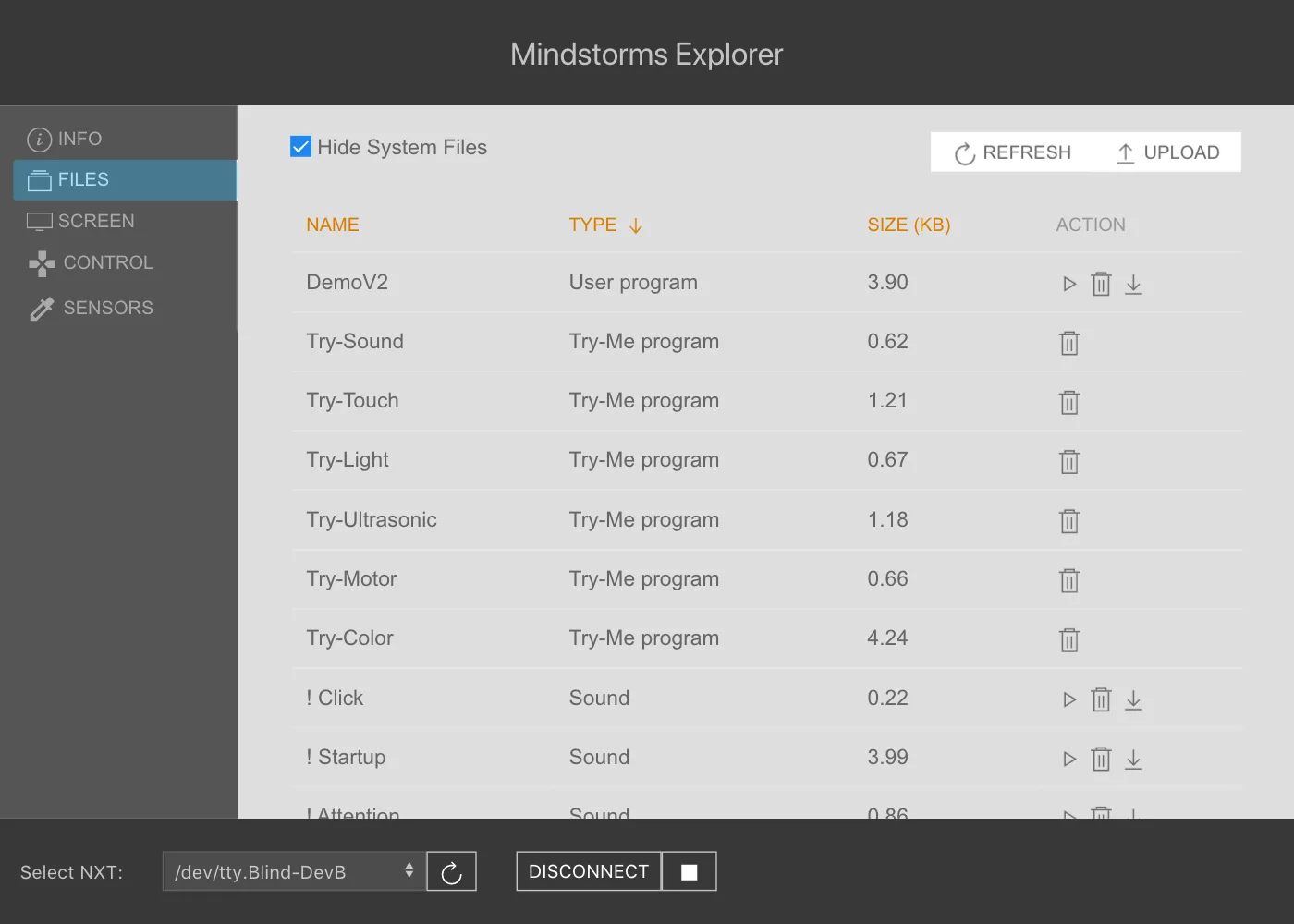Open the Select NXT device dropdown
The height and width of the screenshot is (924, 1294).
point(294,871)
